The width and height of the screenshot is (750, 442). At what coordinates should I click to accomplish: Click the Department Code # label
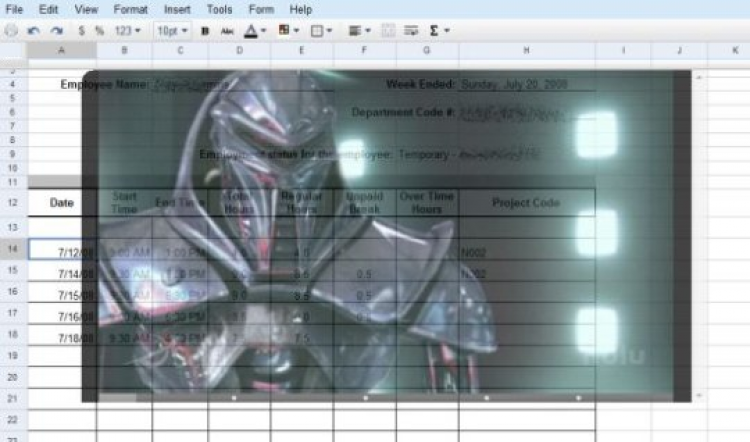click(402, 112)
